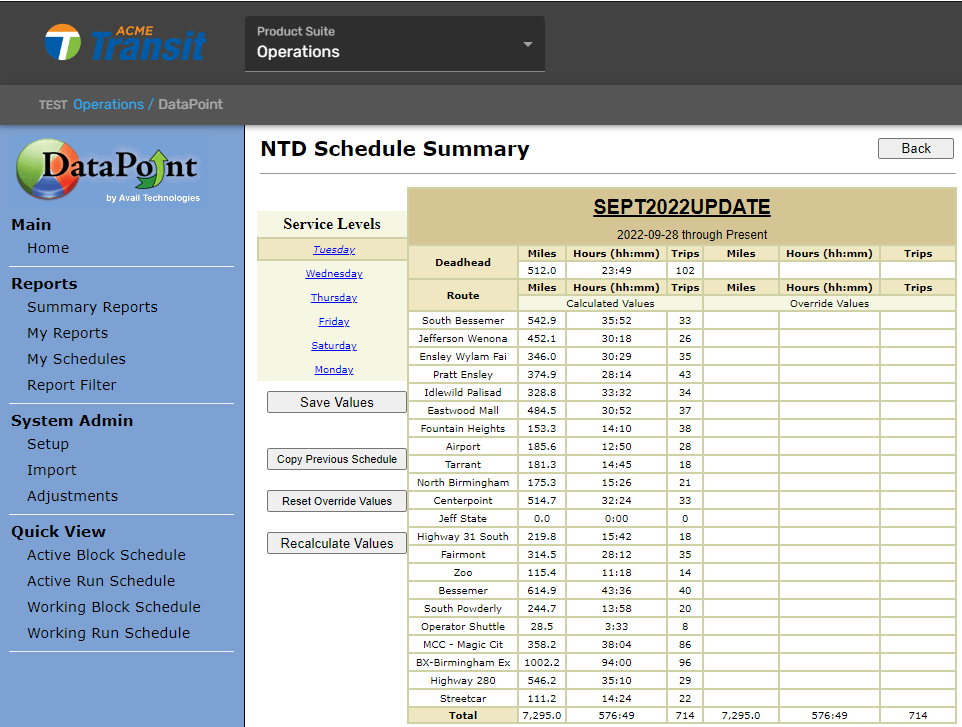Click the North Birmingham route name
Viewport: 962px width, 727px height.
click(463, 482)
